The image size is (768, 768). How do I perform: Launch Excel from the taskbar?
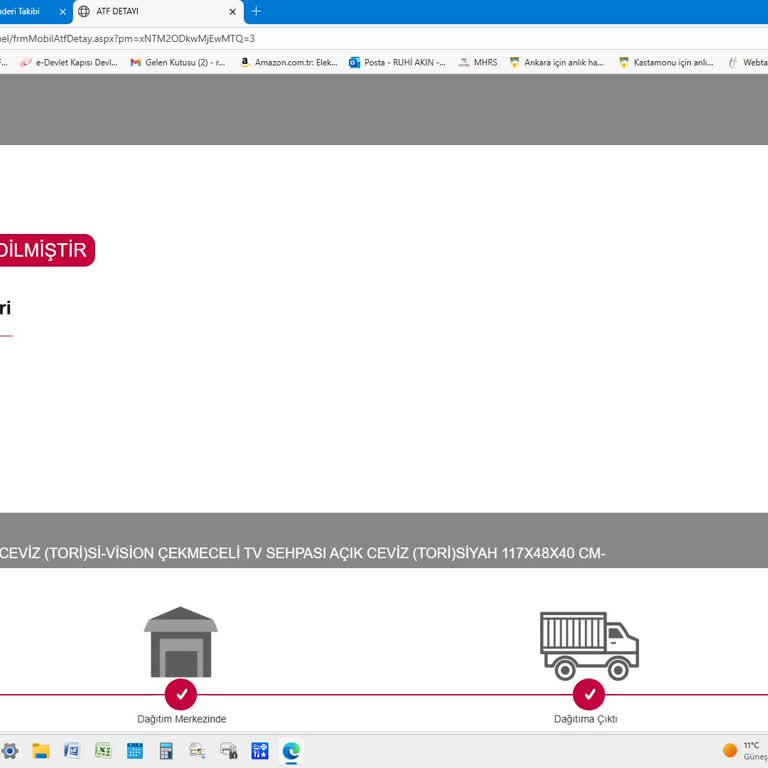103,750
